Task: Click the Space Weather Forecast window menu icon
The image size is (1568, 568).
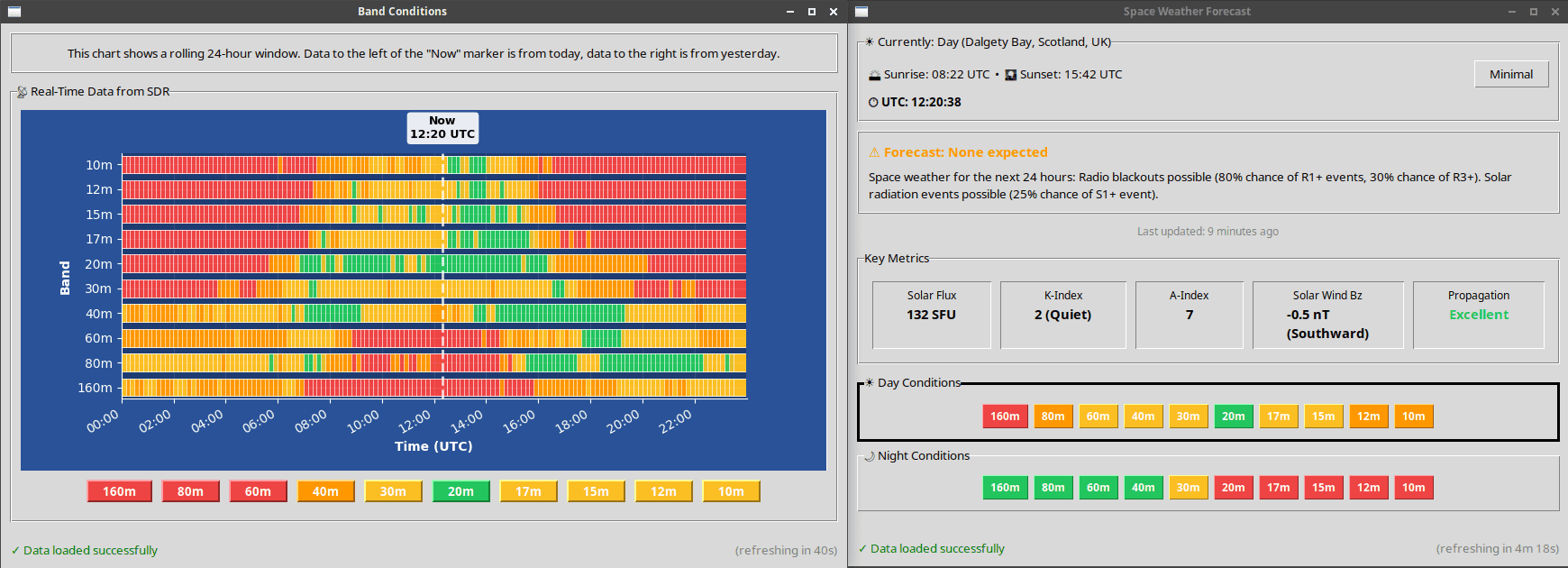Action: coord(861,12)
